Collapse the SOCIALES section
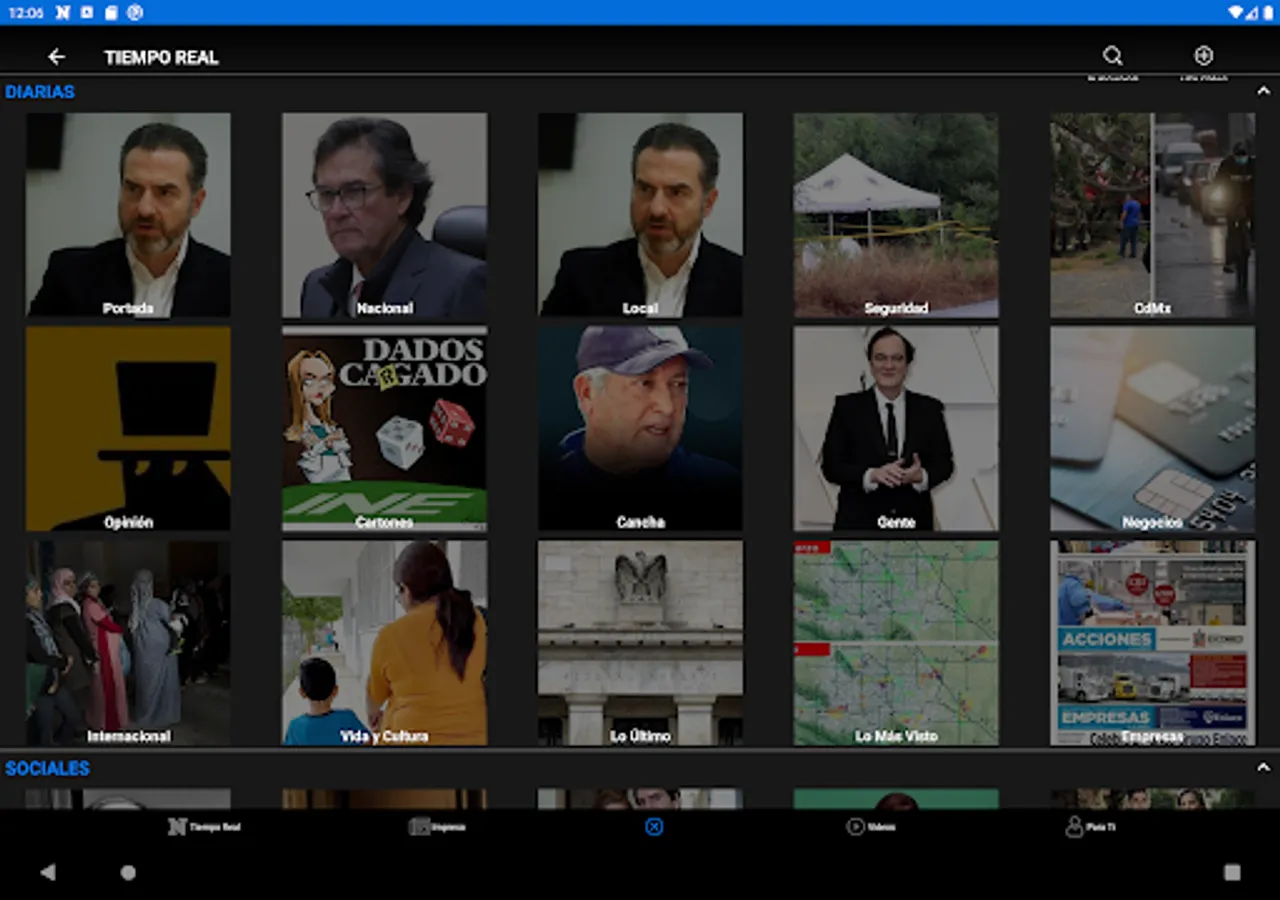 click(1263, 768)
